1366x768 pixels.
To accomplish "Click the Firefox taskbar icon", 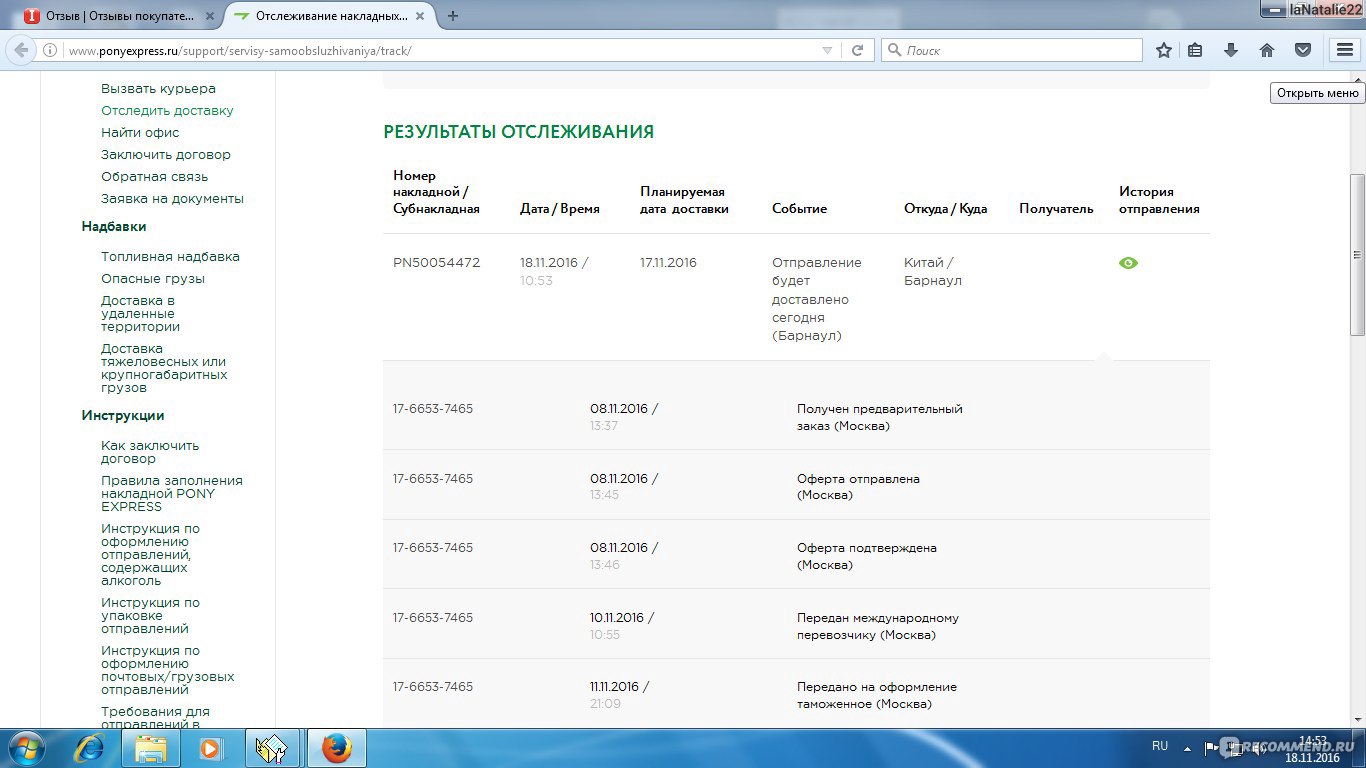I will tap(337, 748).
